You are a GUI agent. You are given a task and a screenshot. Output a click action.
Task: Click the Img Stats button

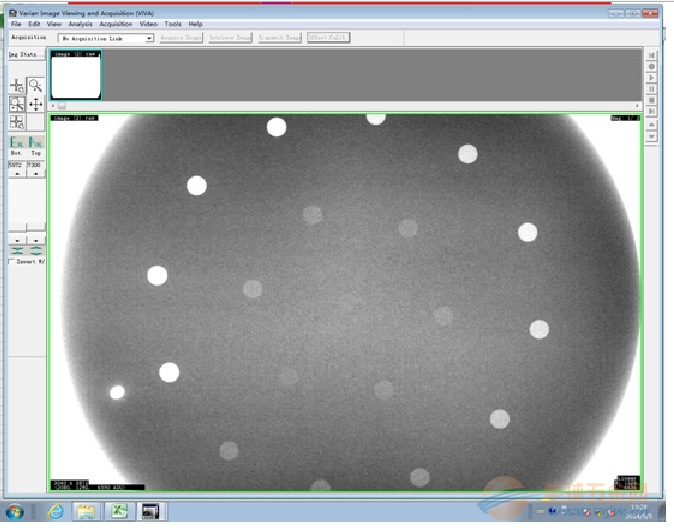tap(27, 55)
